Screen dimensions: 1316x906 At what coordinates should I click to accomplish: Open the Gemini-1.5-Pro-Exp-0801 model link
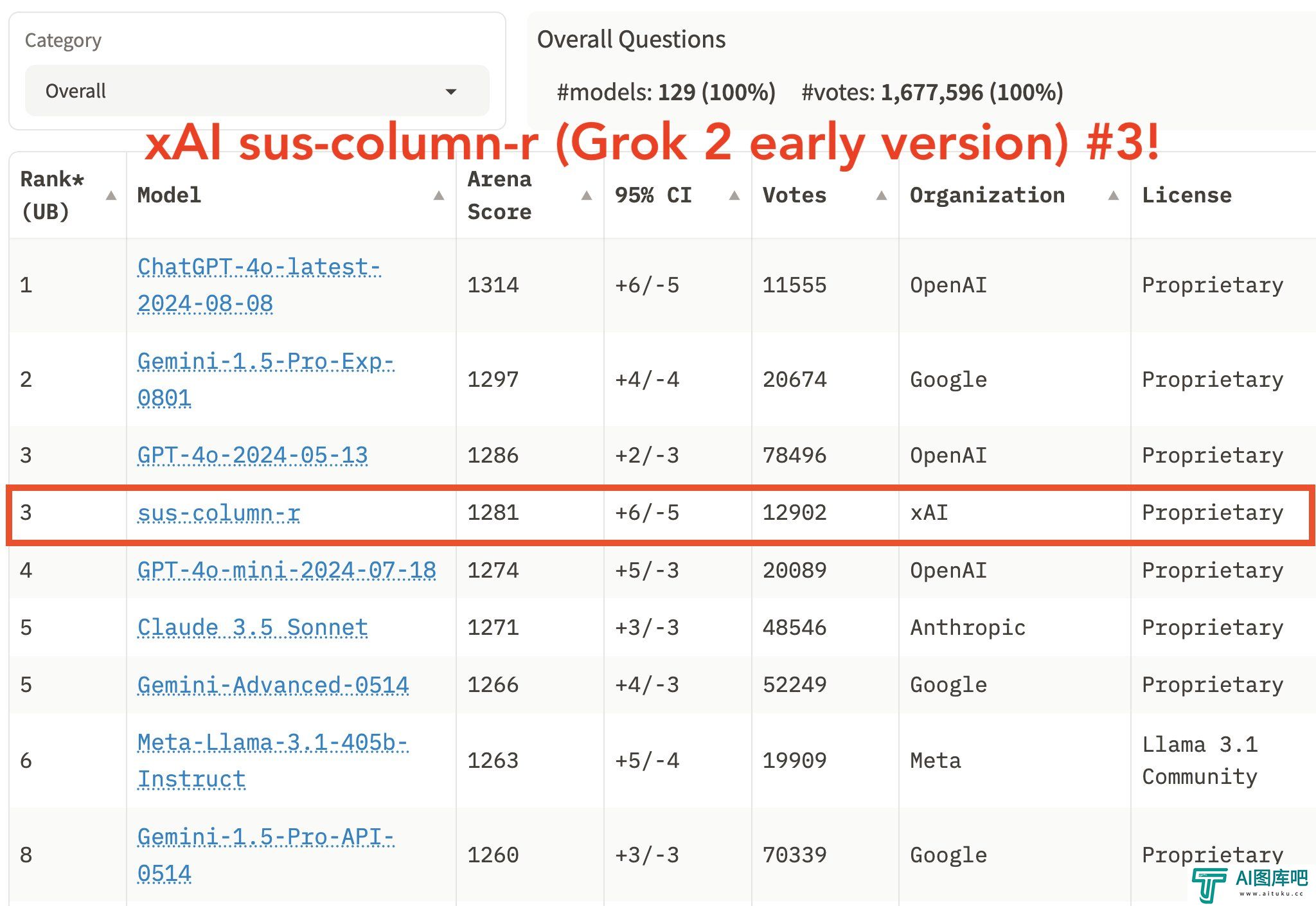(265, 380)
